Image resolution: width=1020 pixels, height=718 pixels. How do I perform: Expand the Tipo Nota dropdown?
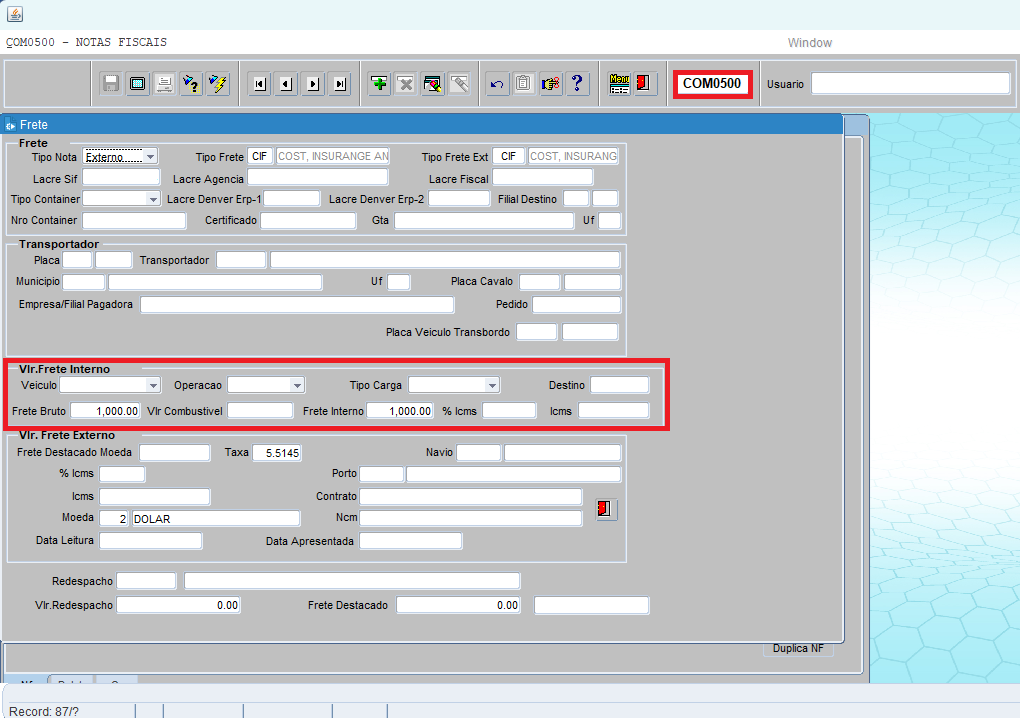pyautogui.click(x=150, y=156)
